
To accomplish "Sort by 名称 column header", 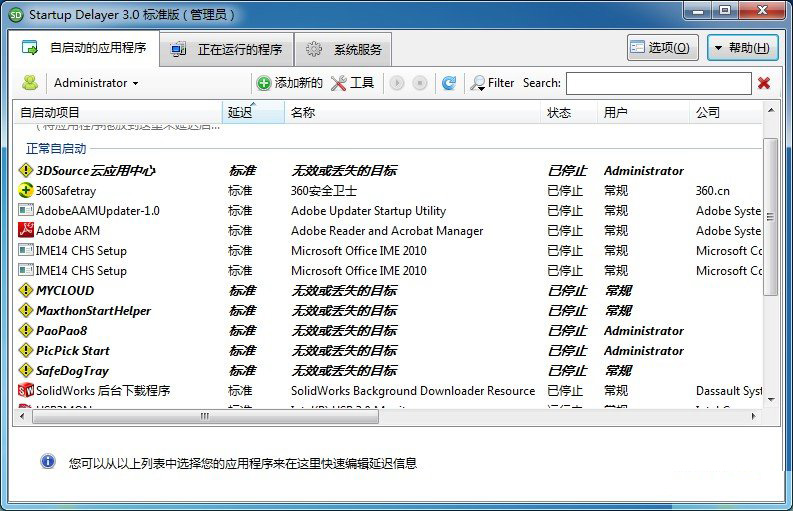I will [x=412, y=112].
